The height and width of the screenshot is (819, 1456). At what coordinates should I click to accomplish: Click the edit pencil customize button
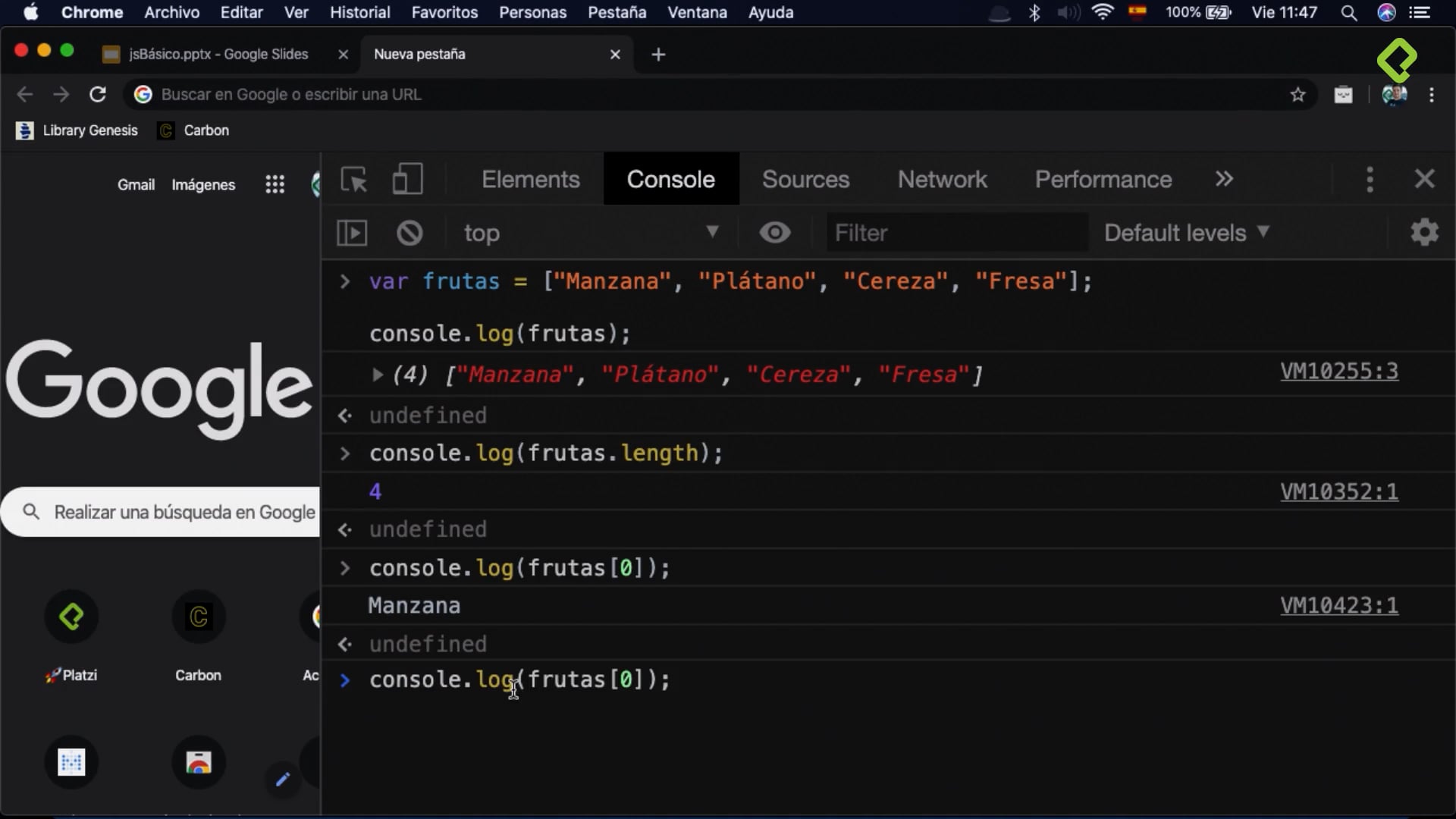[283, 779]
